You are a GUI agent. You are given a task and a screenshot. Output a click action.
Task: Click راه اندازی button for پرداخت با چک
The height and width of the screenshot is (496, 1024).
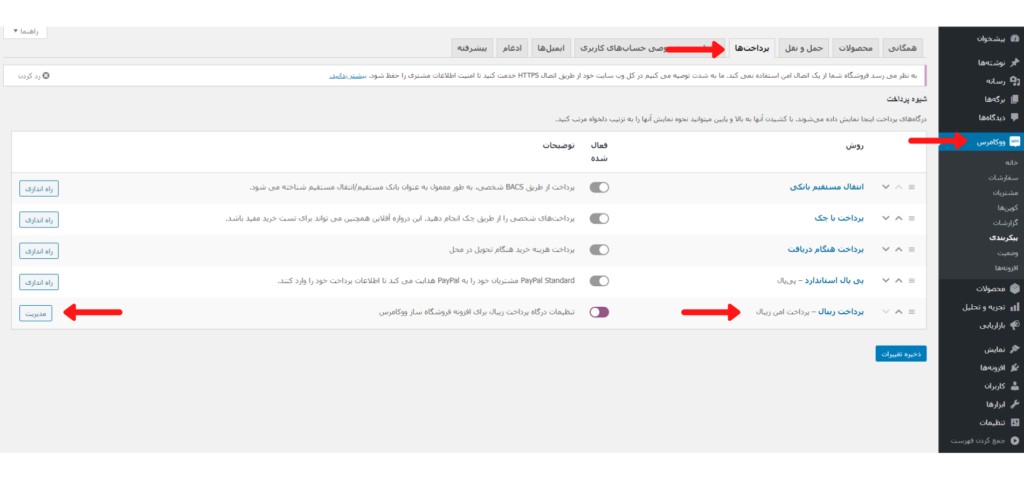pos(39,219)
